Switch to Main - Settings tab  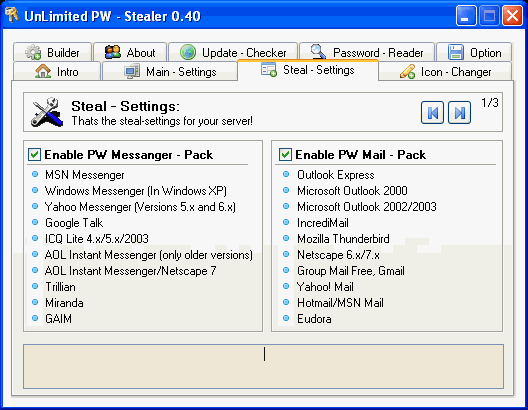point(170,71)
